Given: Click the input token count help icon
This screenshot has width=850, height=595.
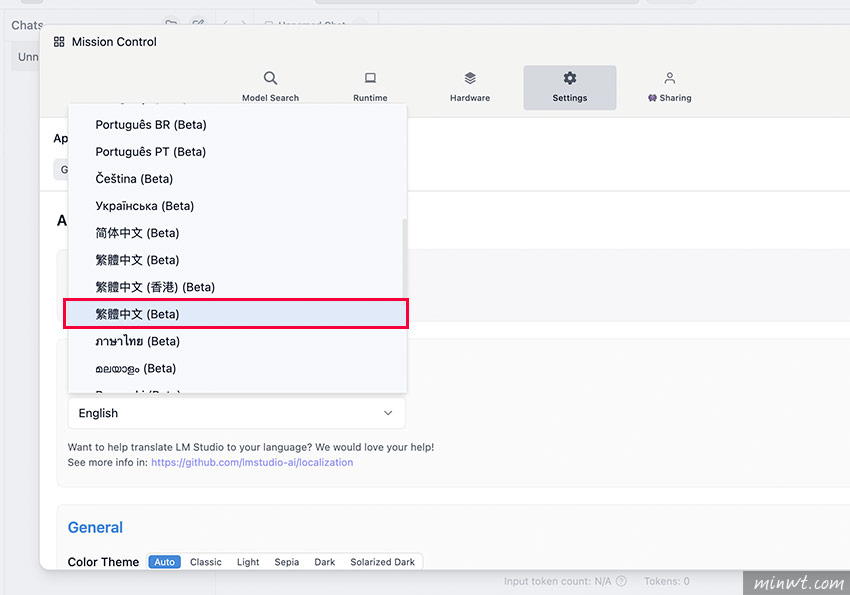Looking at the screenshot, I should [621, 581].
